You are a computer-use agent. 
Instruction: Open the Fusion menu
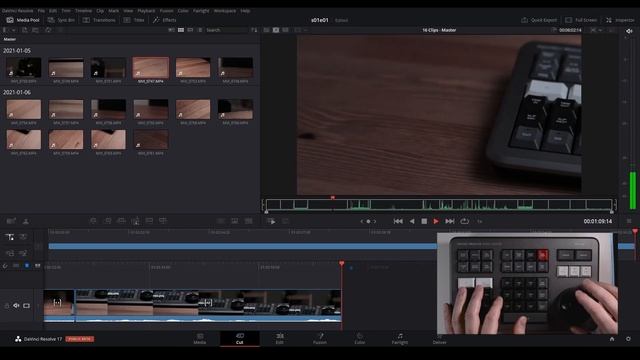(x=167, y=11)
